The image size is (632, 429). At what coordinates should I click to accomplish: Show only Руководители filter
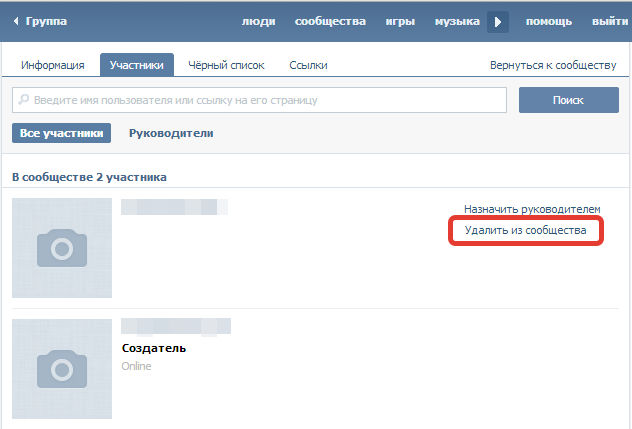pos(171,133)
